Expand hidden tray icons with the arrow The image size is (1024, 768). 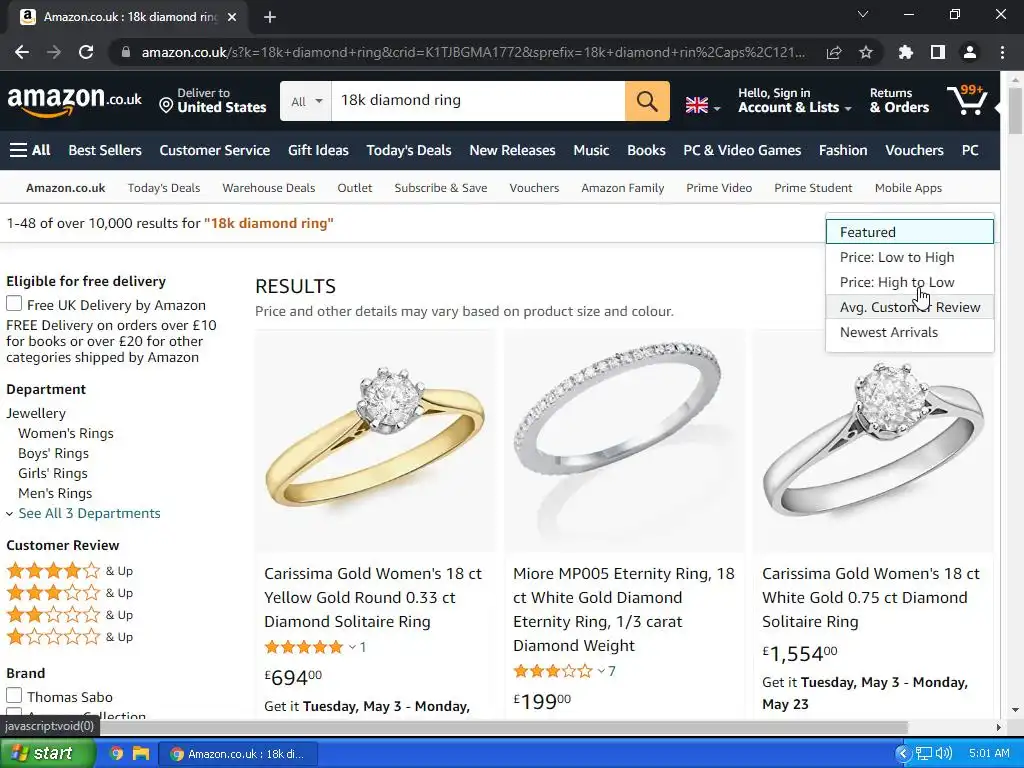903,754
